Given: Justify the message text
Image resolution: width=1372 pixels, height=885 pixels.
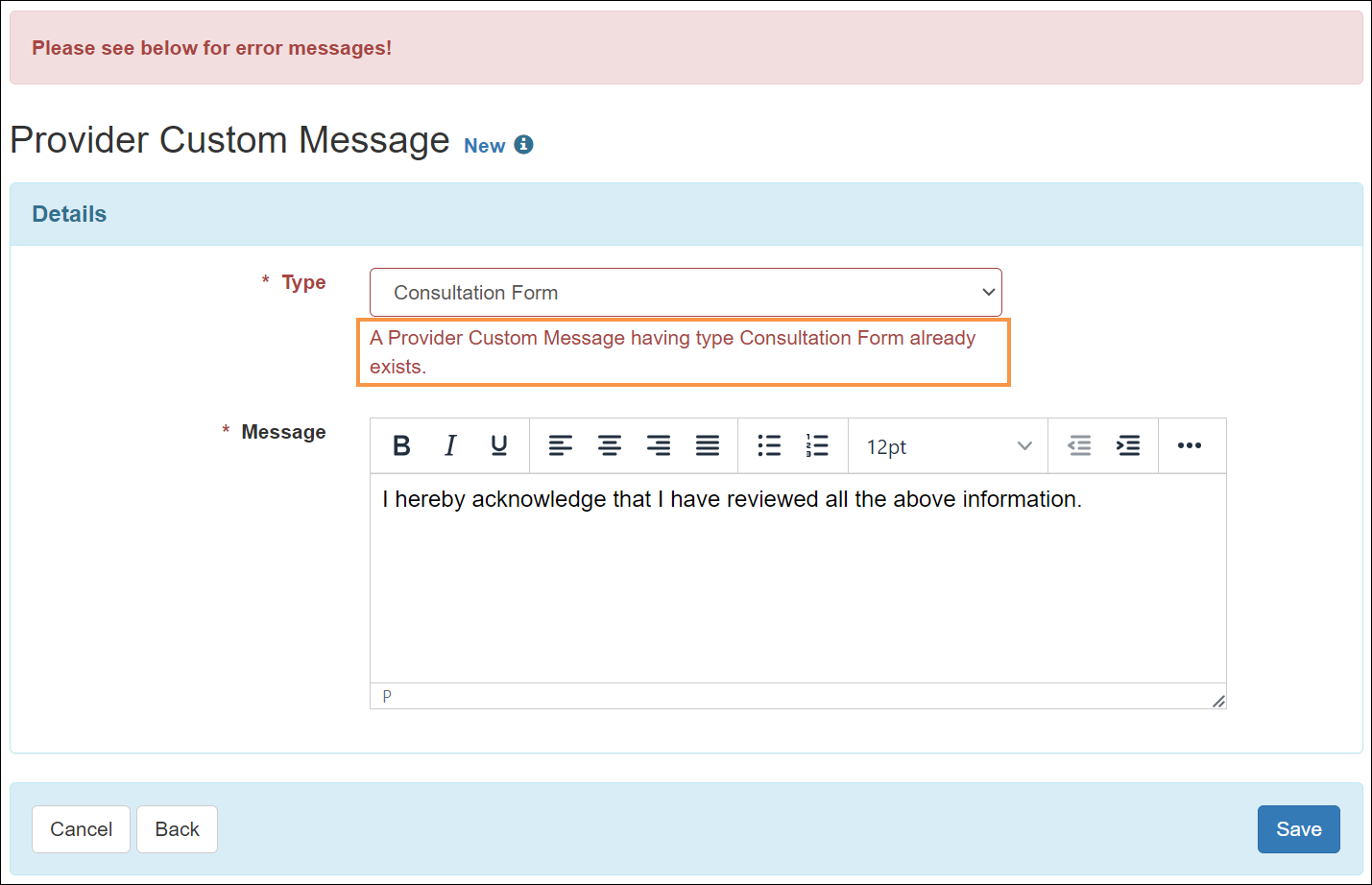Looking at the screenshot, I should [708, 445].
